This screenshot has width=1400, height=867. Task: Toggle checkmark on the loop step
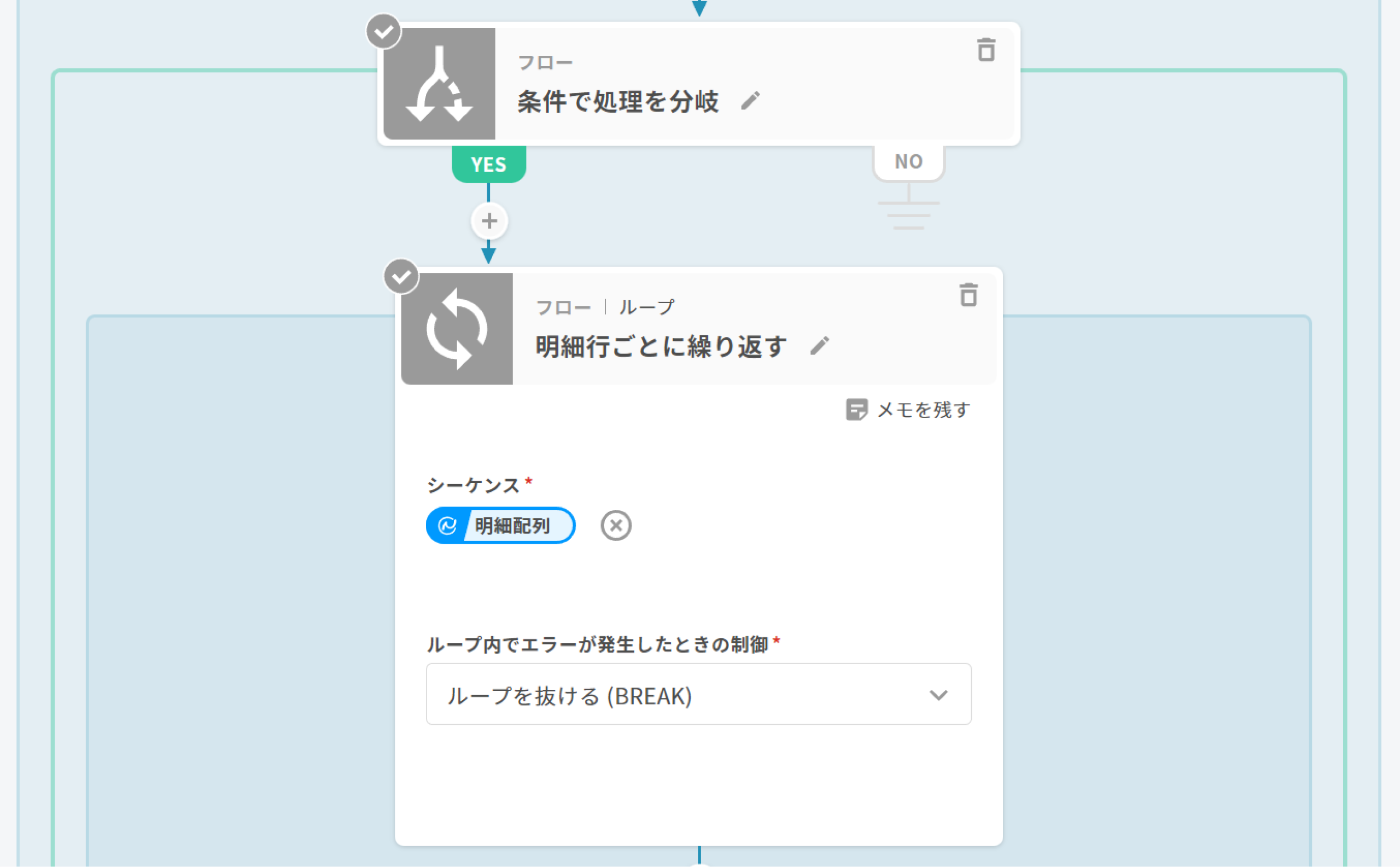point(401,276)
